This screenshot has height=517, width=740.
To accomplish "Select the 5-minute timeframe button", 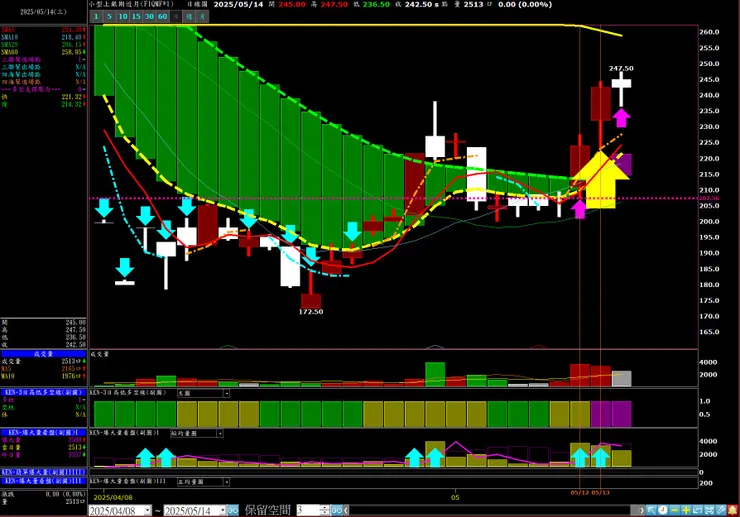I will 109,17.
